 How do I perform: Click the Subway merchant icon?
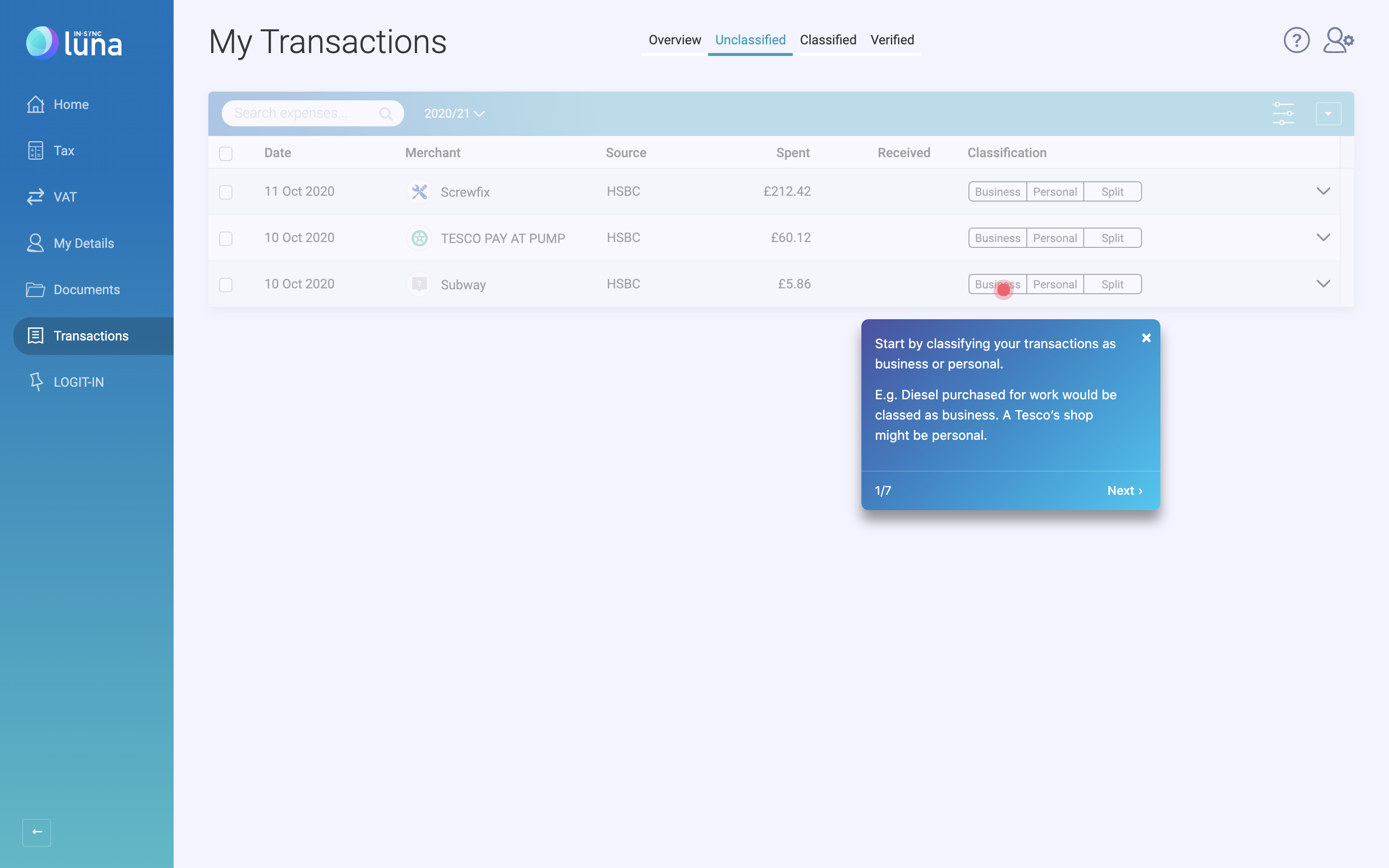(x=419, y=284)
